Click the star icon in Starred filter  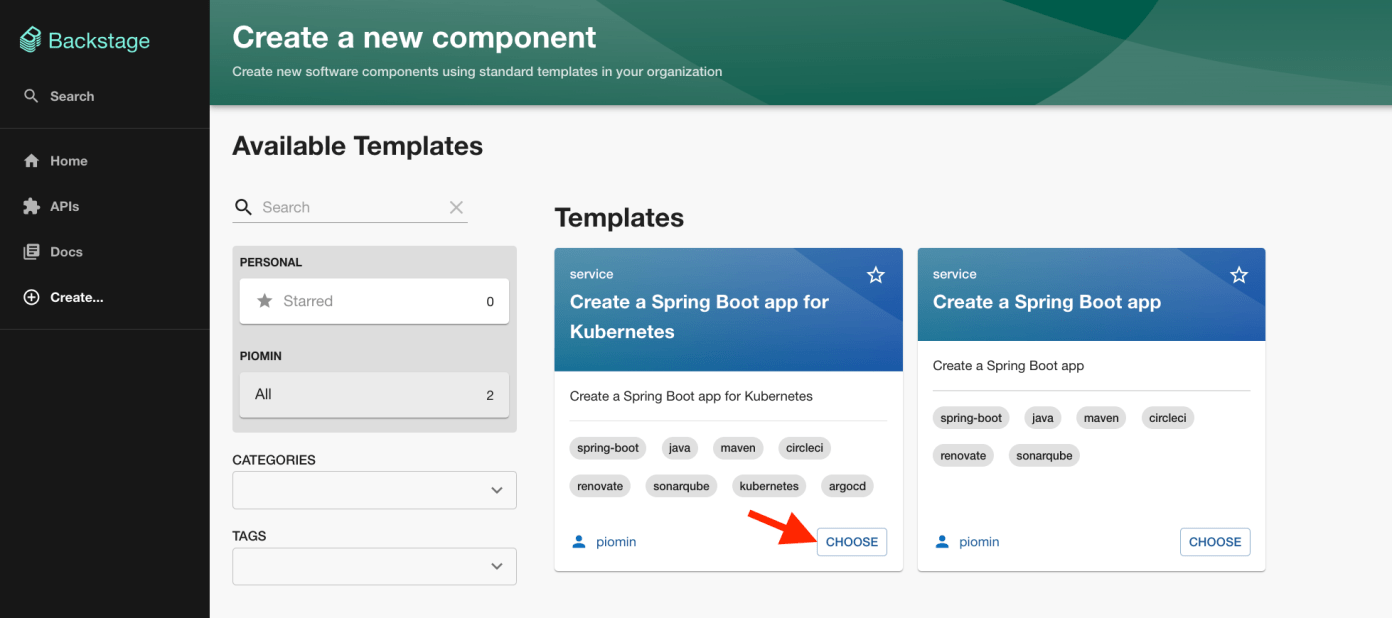(265, 301)
